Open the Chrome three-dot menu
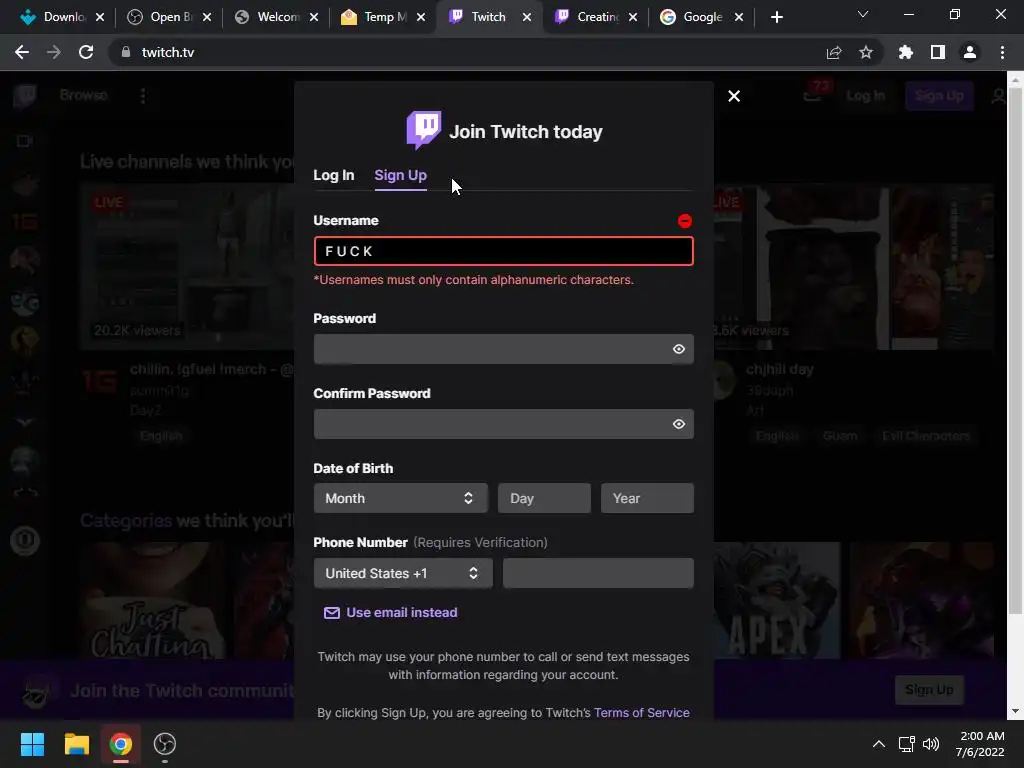The image size is (1024, 768). point(1002,52)
